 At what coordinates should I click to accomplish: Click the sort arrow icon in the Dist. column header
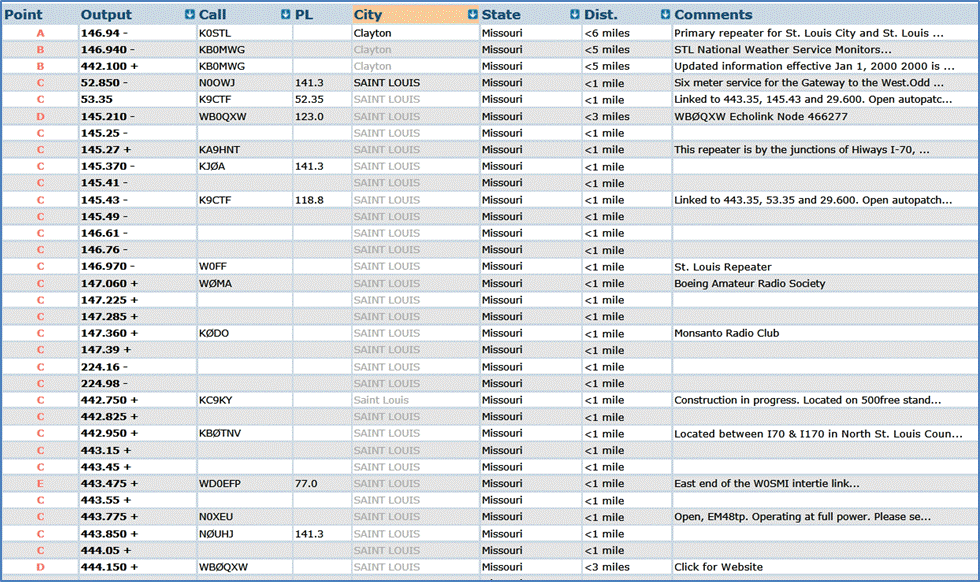click(x=666, y=14)
